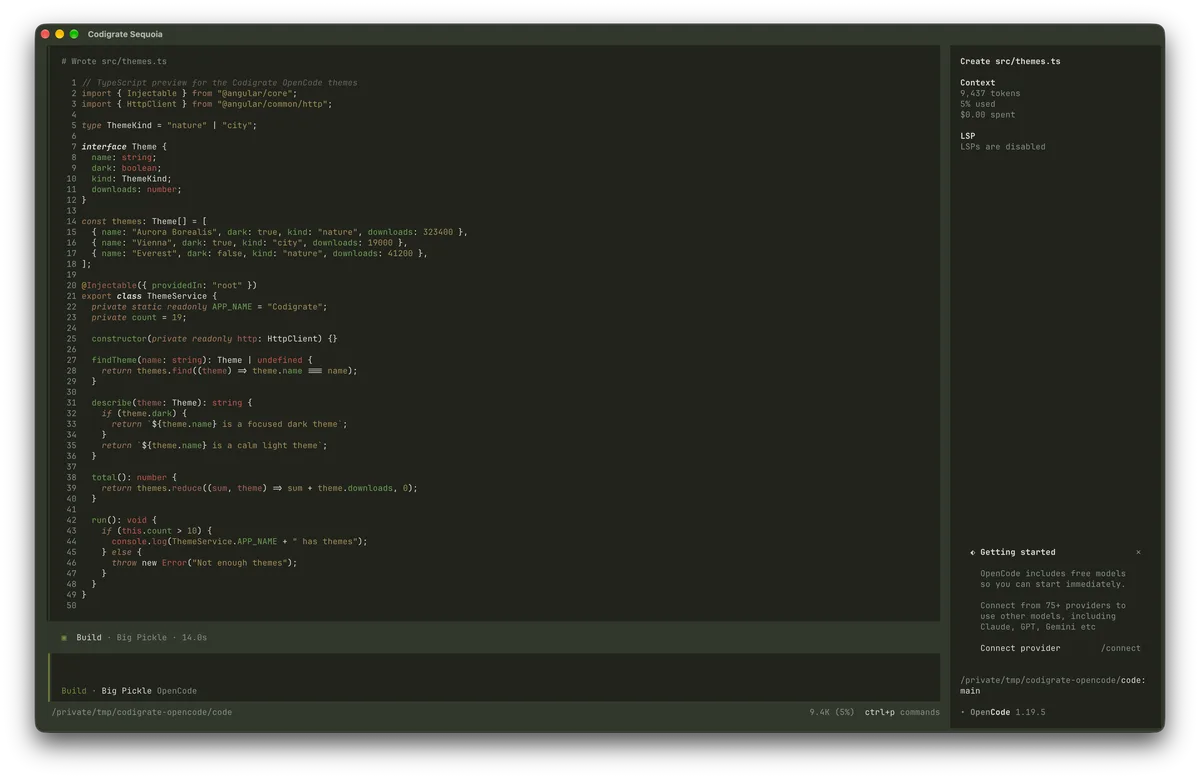Click 'run(): void {' on line 42
This screenshot has height=779, width=1200.
pyautogui.click(x=124, y=520)
